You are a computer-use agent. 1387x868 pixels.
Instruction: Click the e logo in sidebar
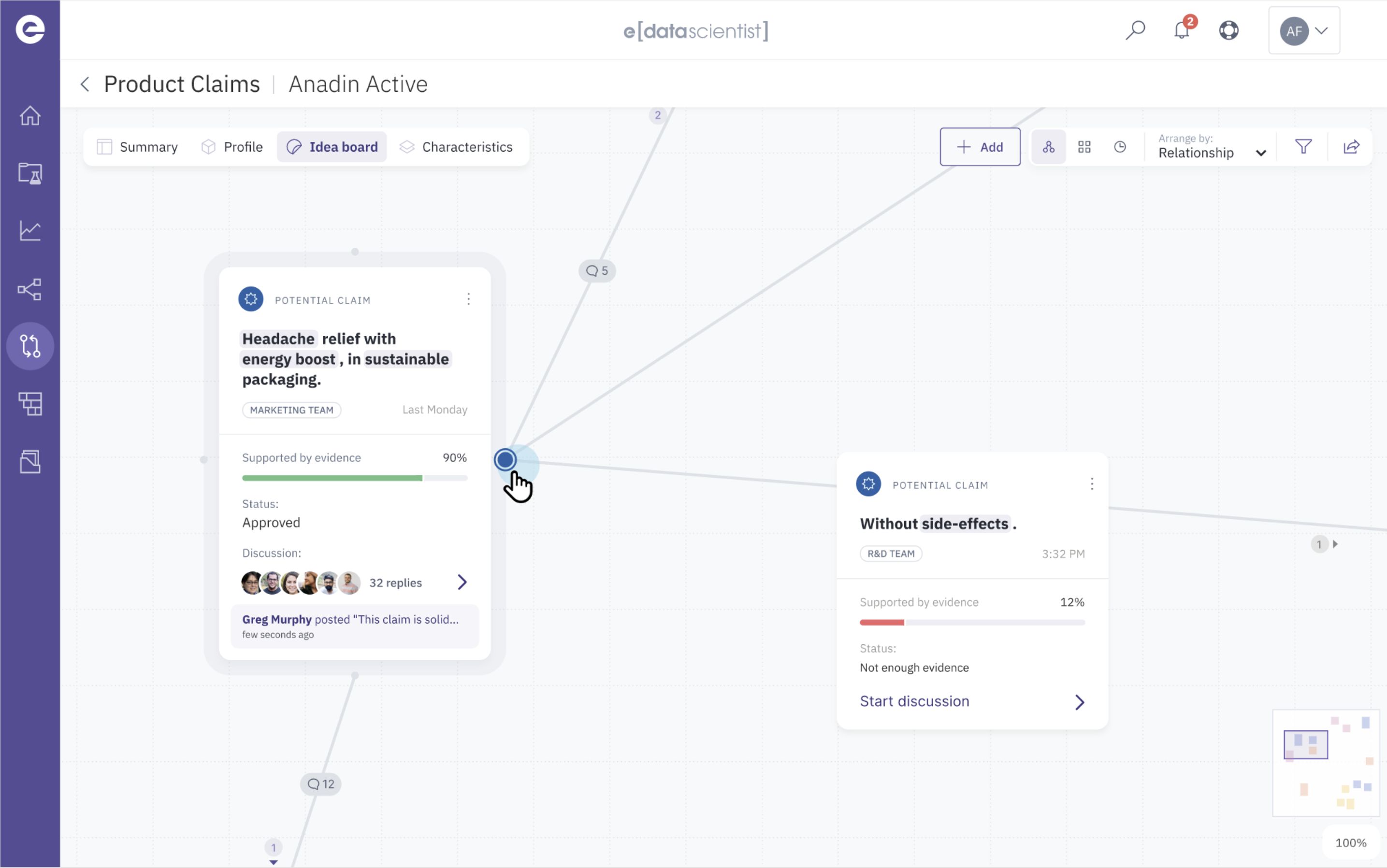coord(30,29)
